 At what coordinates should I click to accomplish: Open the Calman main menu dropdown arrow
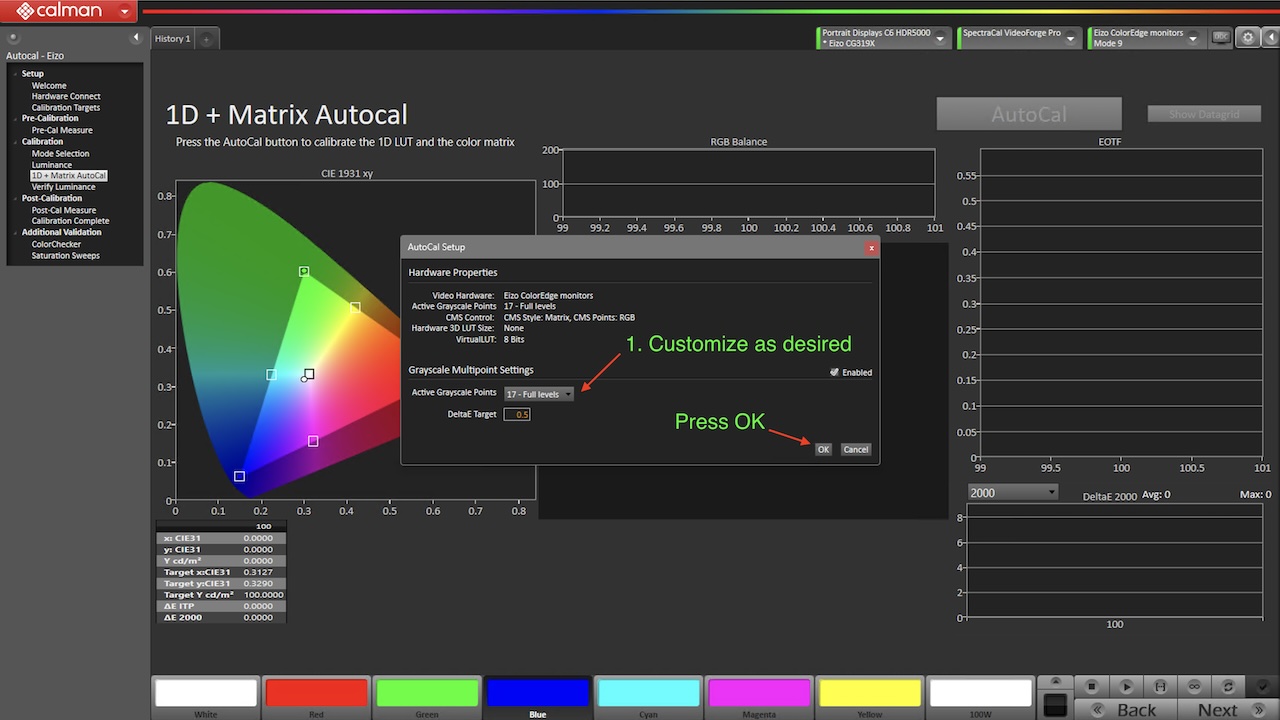[x=124, y=12]
